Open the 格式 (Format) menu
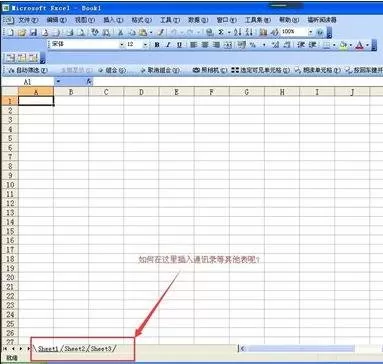Viewport: 383px width, 364px height. click(141, 20)
